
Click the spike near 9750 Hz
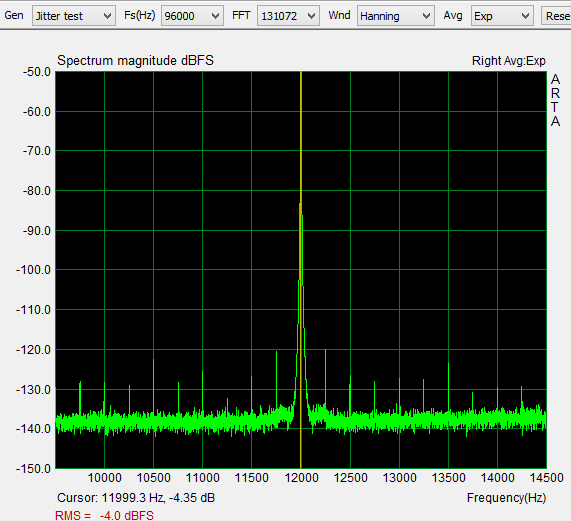coord(80,397)
